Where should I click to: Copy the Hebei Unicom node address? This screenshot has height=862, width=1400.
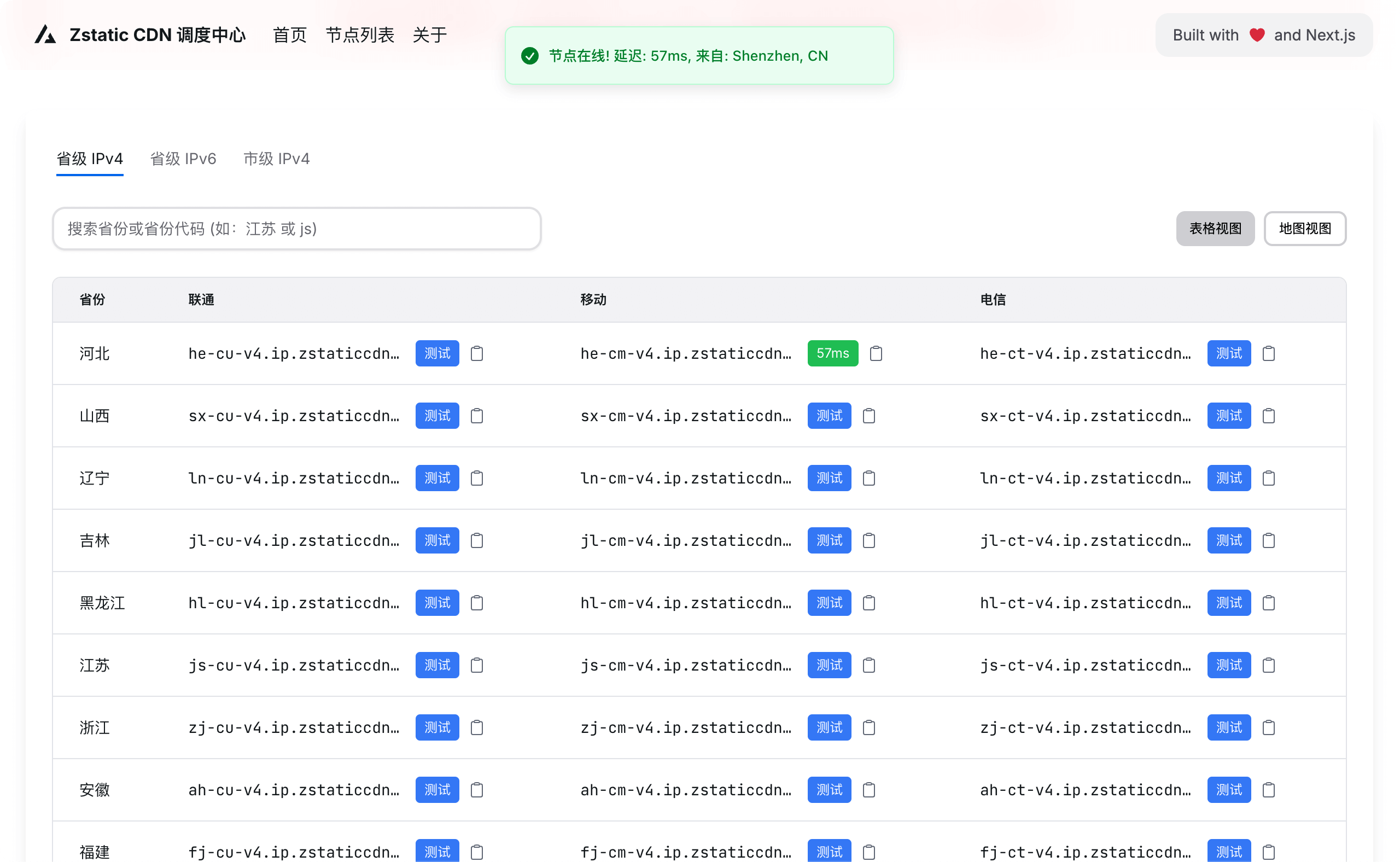tap(476, 353)
